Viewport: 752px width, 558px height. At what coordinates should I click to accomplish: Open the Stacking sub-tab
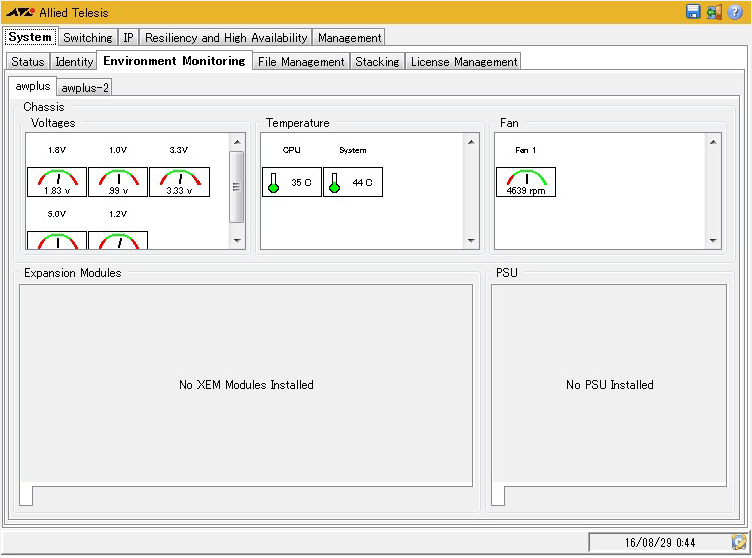click(377, 62)
